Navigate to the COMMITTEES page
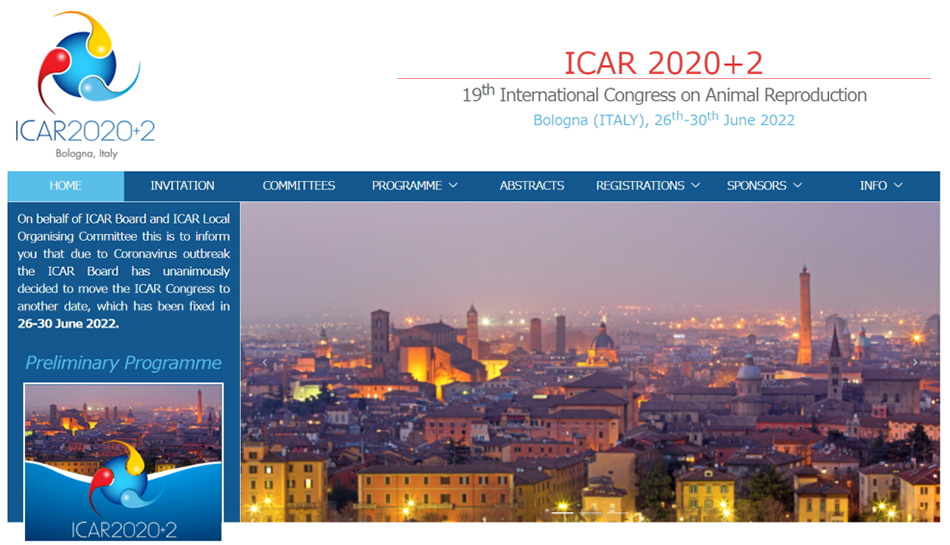Viewport: 950px width, 545px height. (x=299, y=186)
